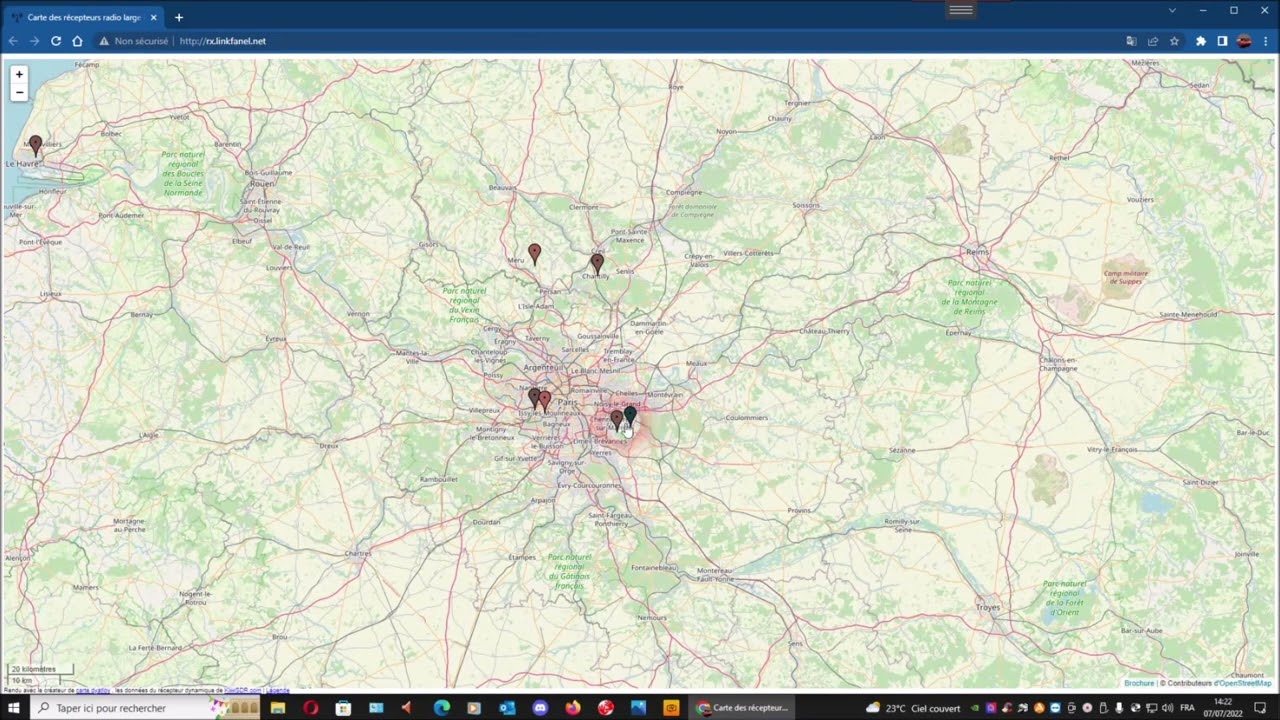Reload the current page
This screenshot has height=720, width=1280.
pos(56,41)
